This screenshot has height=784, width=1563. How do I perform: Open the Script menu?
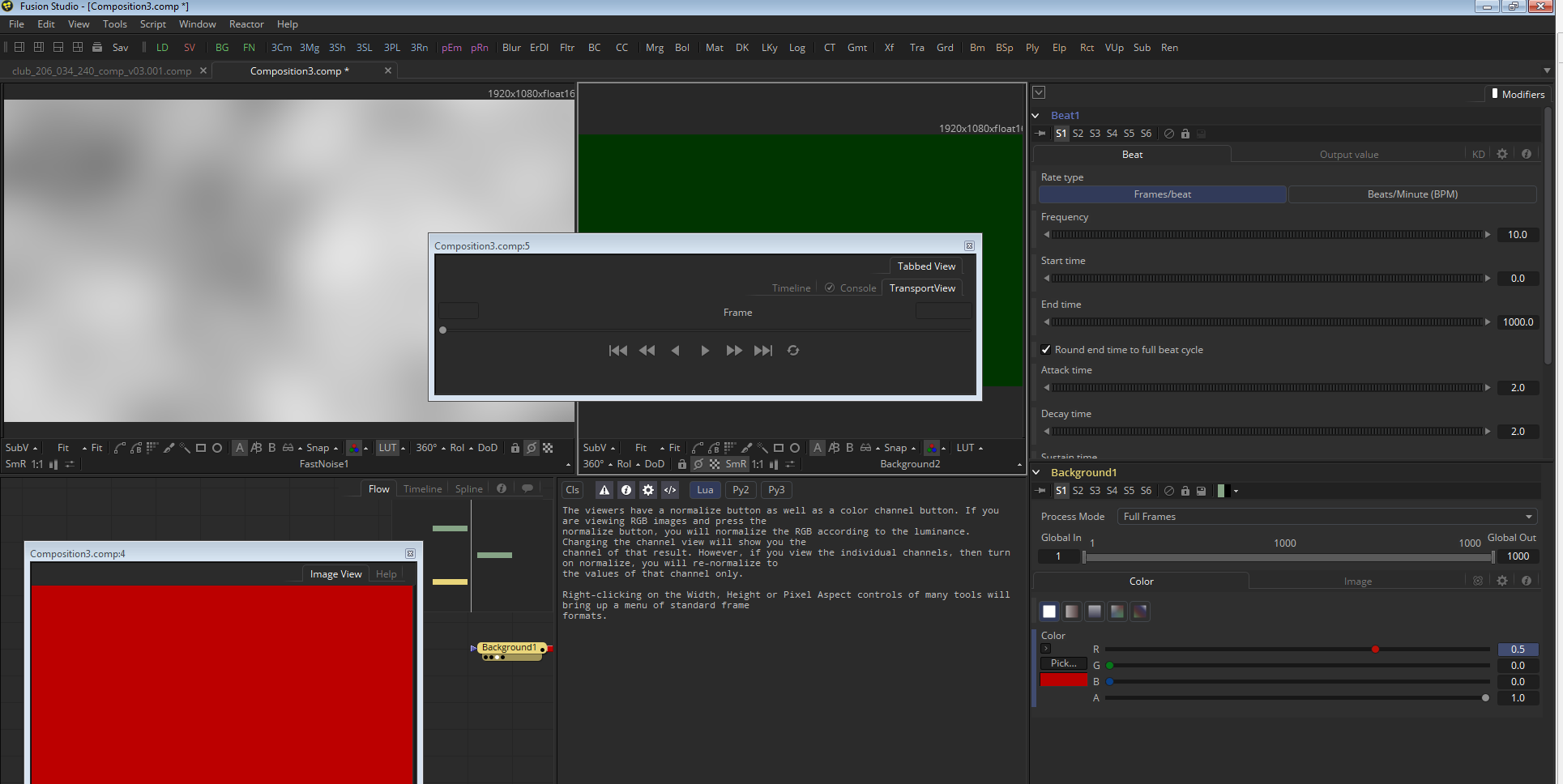(153, 24)
